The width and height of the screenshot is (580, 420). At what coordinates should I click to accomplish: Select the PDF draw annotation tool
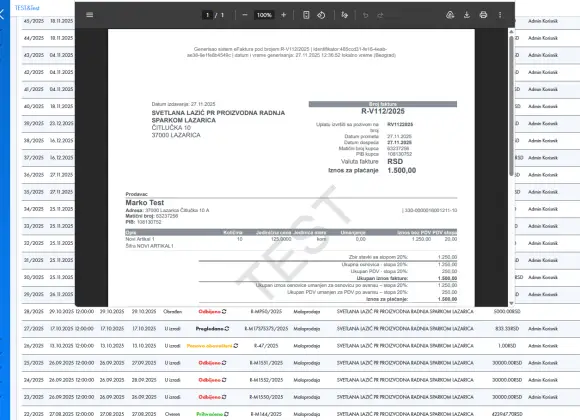[344, 15]
